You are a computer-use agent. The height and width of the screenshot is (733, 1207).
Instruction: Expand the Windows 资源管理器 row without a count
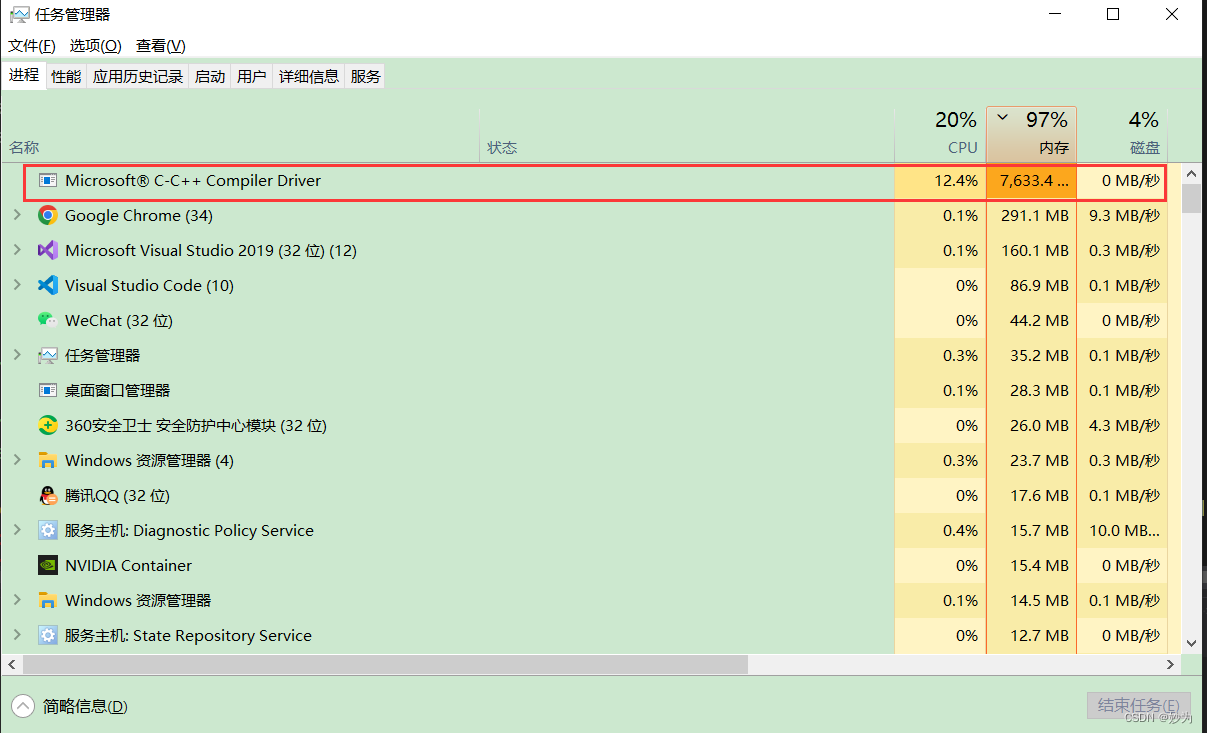click(17, 600)
